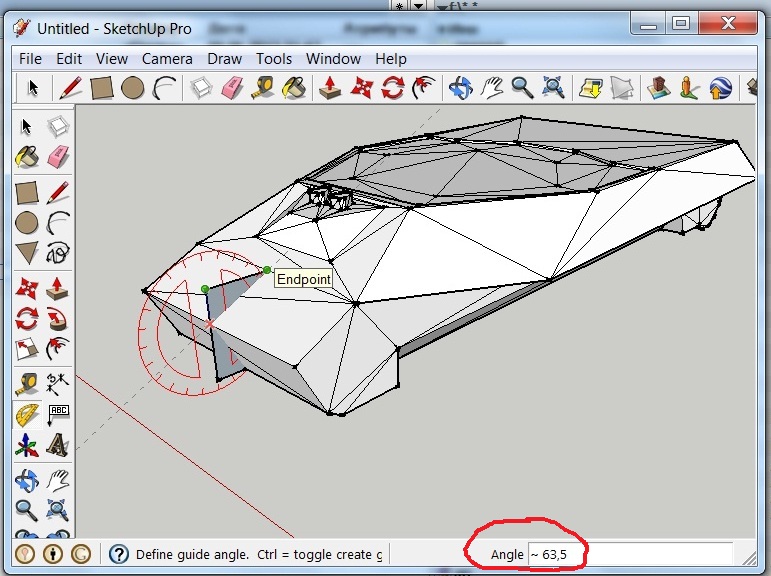This screenshot has width=771, height=576.
Task: Select the Text label tool
Action: [x=58, y=415]
